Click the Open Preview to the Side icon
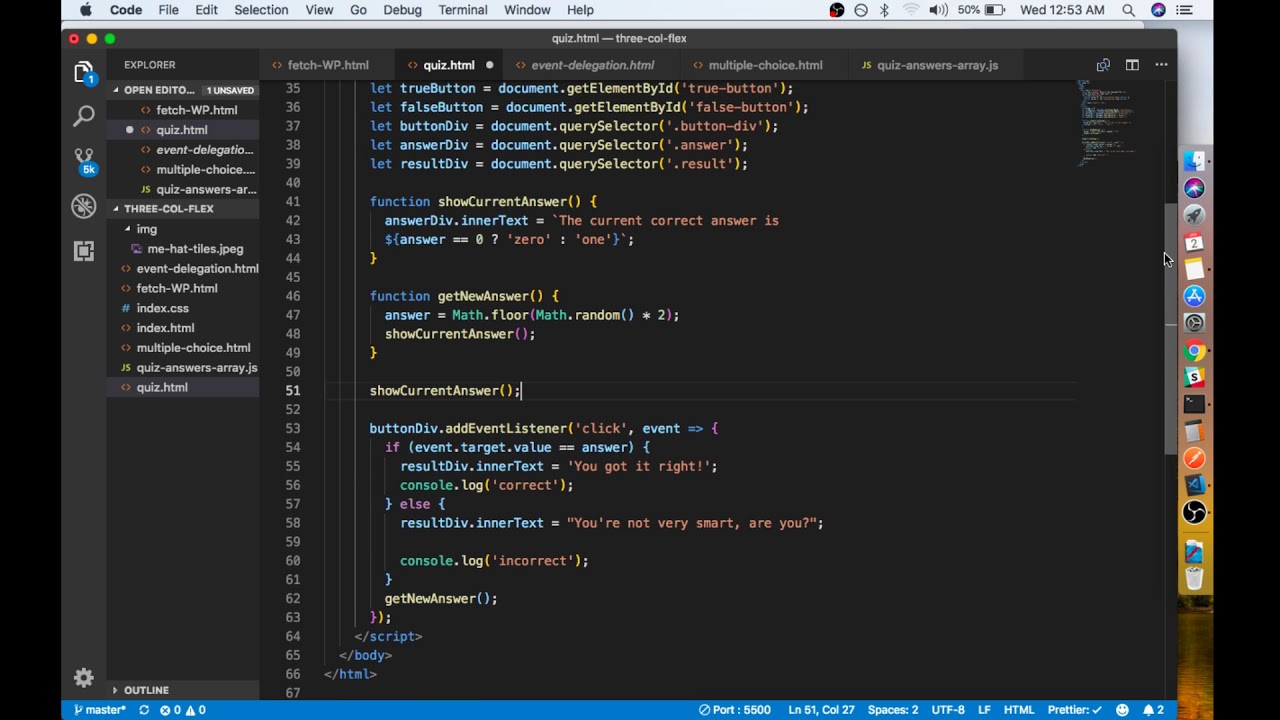 [1103, 65]
